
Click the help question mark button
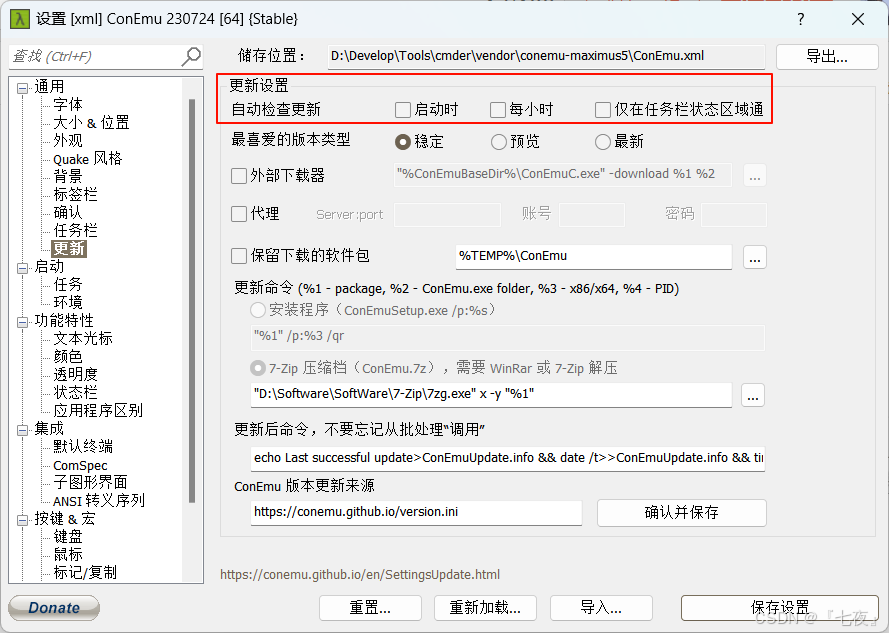801,19
